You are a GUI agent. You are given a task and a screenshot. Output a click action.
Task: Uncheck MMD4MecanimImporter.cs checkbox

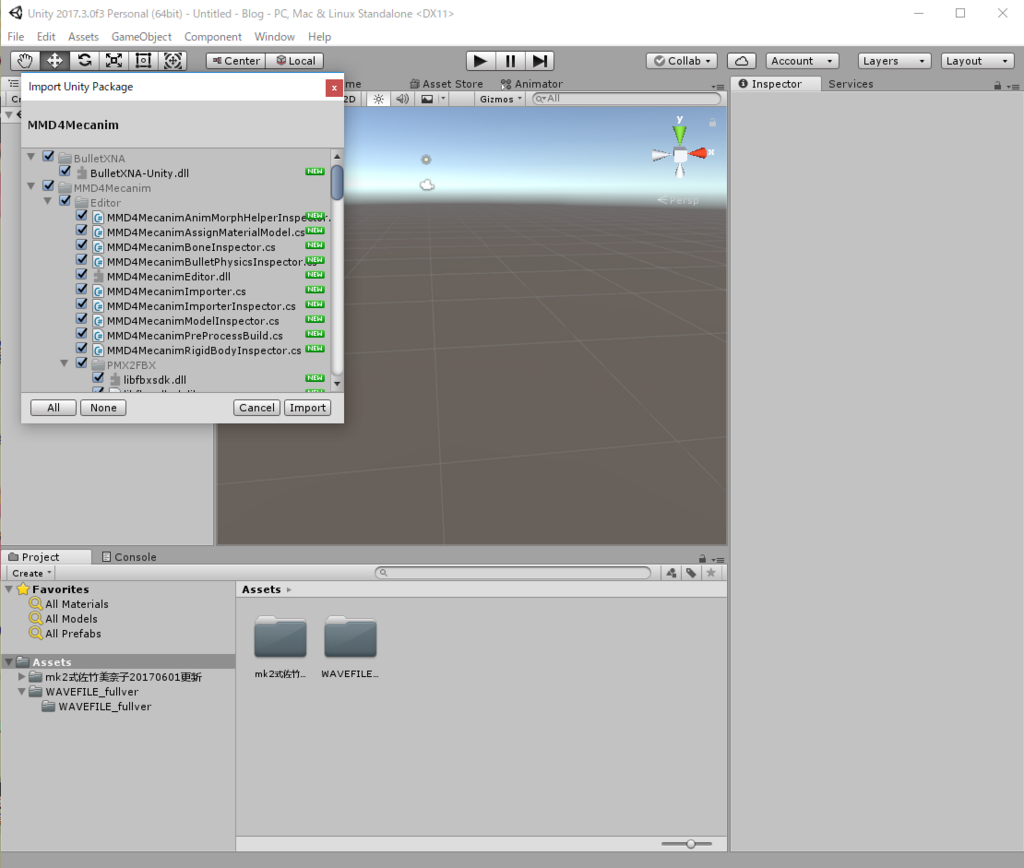pyautogui.click(x=82, y=289)
